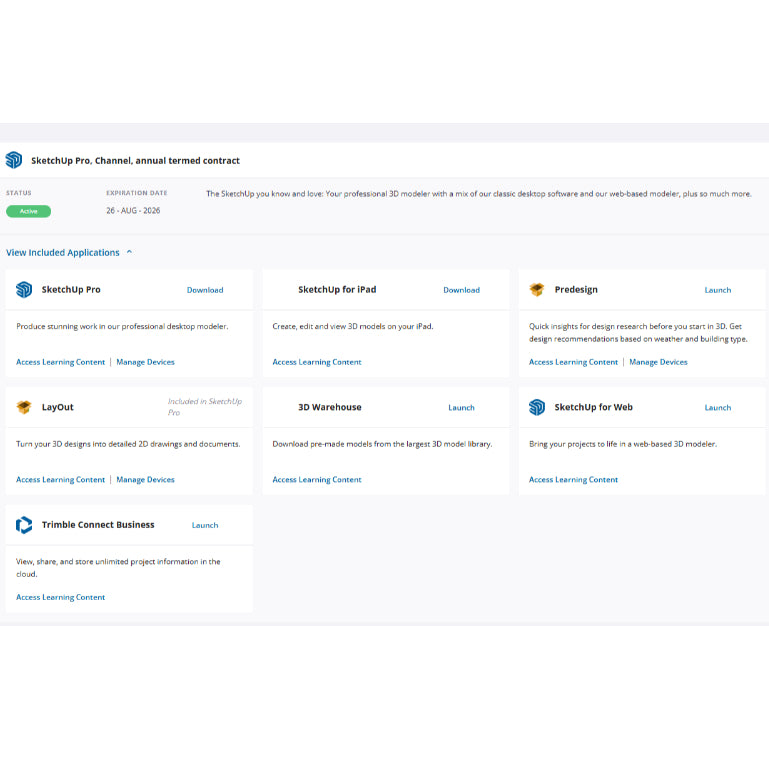Click the green Active status badge

tap(28, 211)
